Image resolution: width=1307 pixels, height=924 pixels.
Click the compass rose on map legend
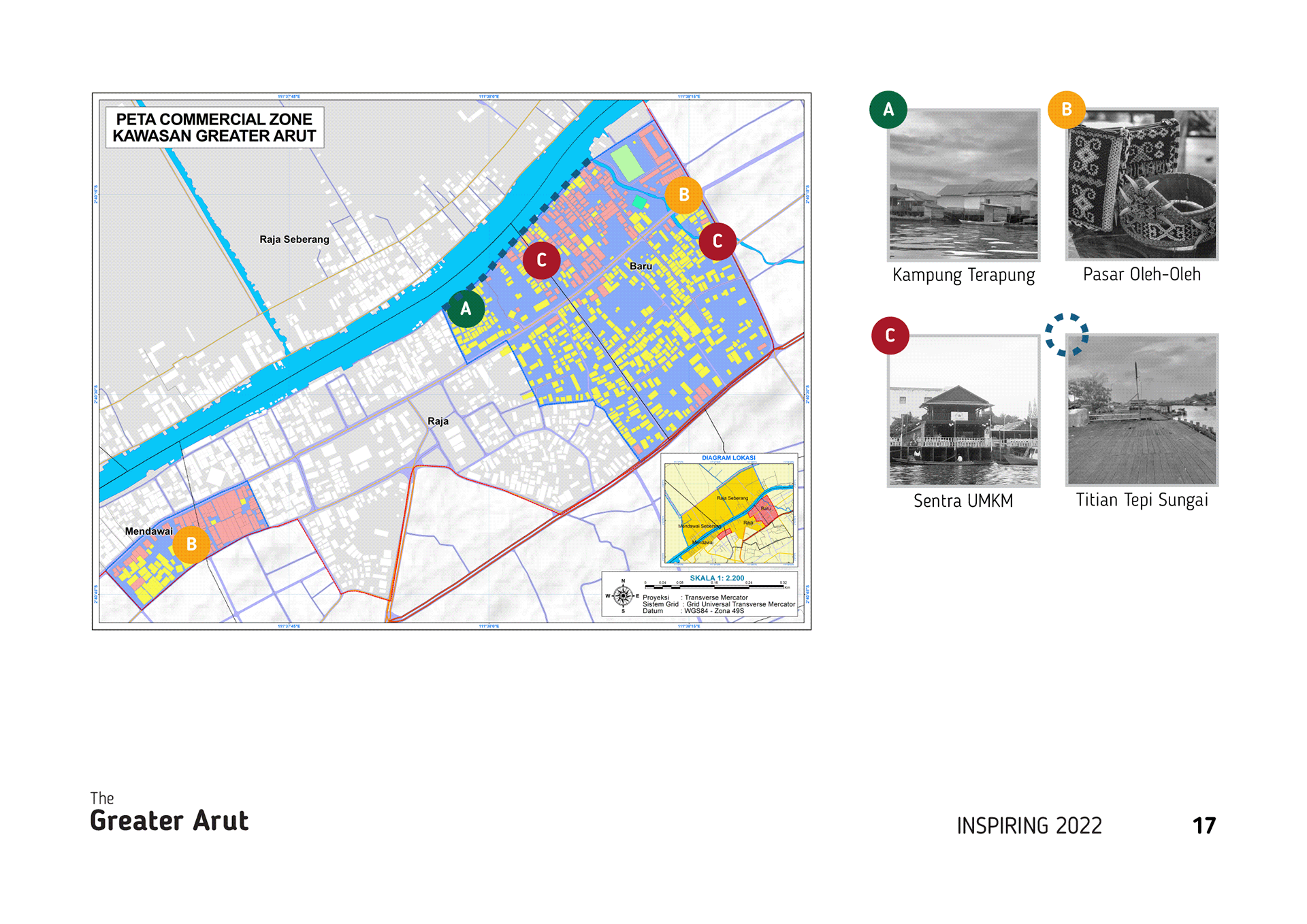pos(623,596)
